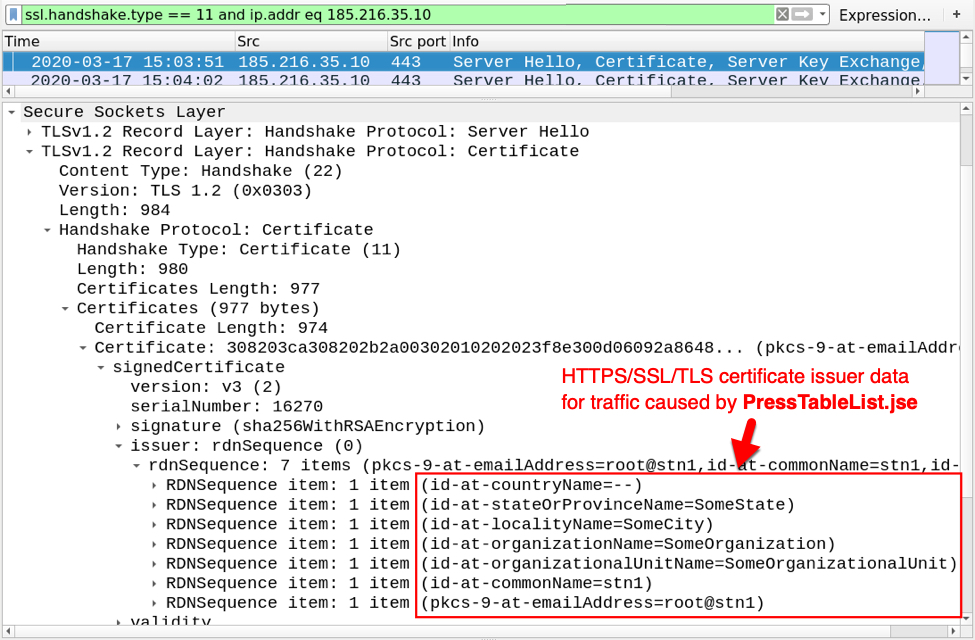Expand the signature (sha256WithRSAEncryption) node
975x640 pixels.
tap(119, 426)
